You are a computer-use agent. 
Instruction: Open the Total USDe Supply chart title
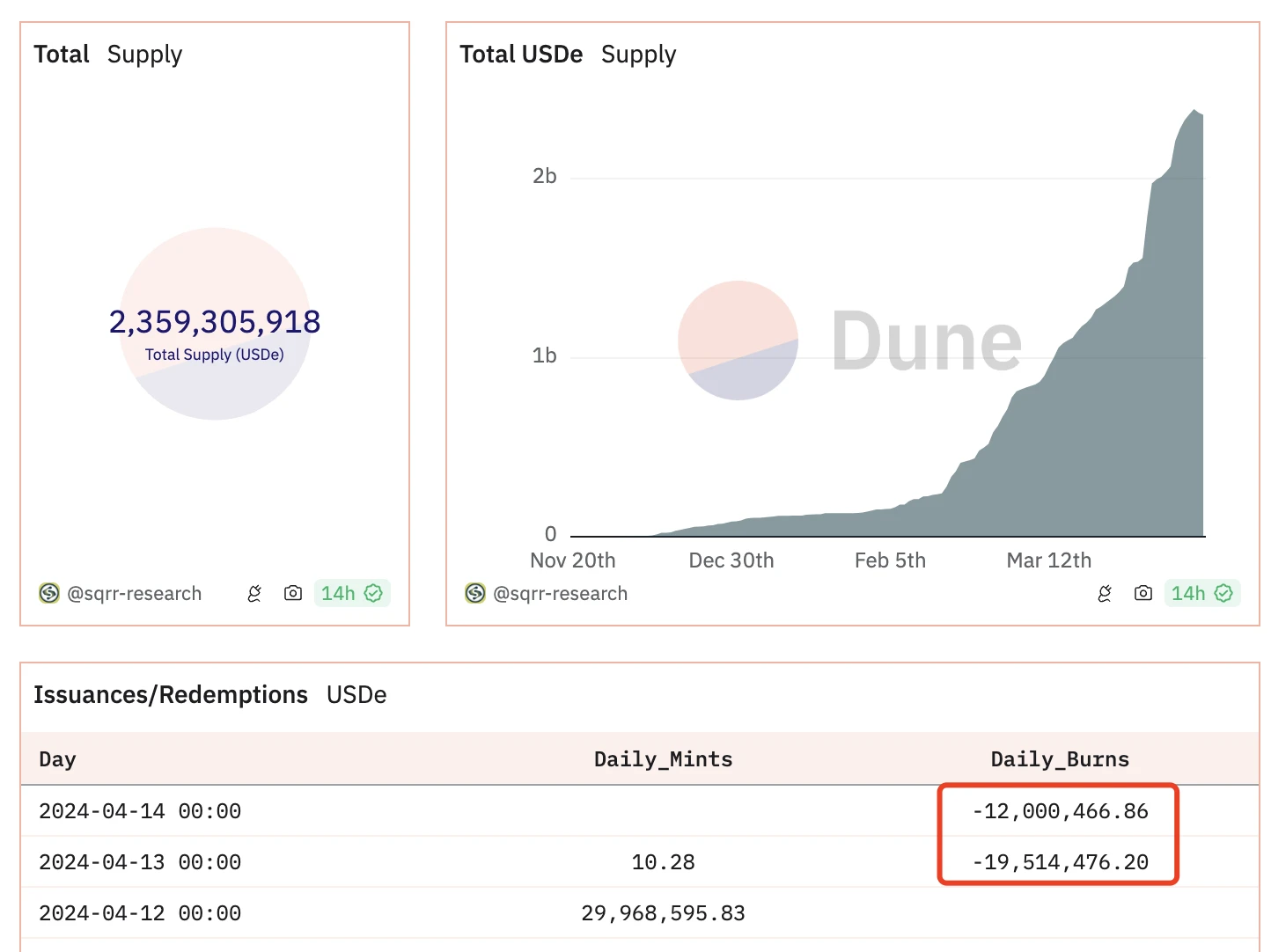[x=568, y=55]
